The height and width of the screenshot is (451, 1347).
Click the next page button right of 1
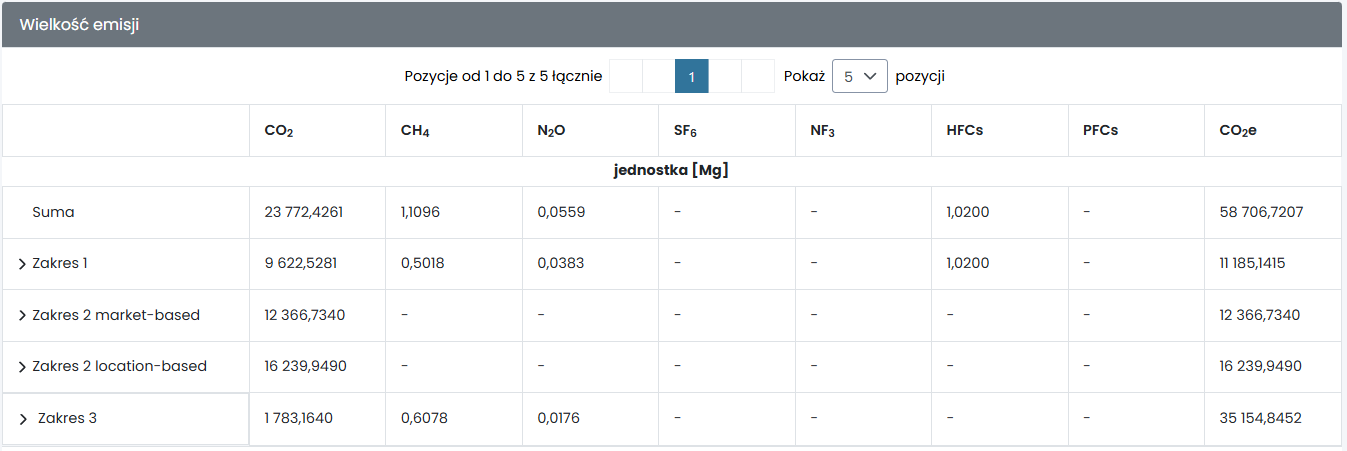[725, 76]
